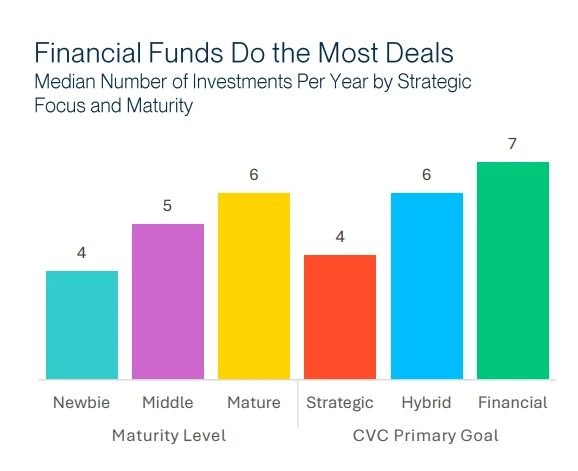Select the Hybrid axis label
Viewport: 578px width, 471px height.
point(426,403)
